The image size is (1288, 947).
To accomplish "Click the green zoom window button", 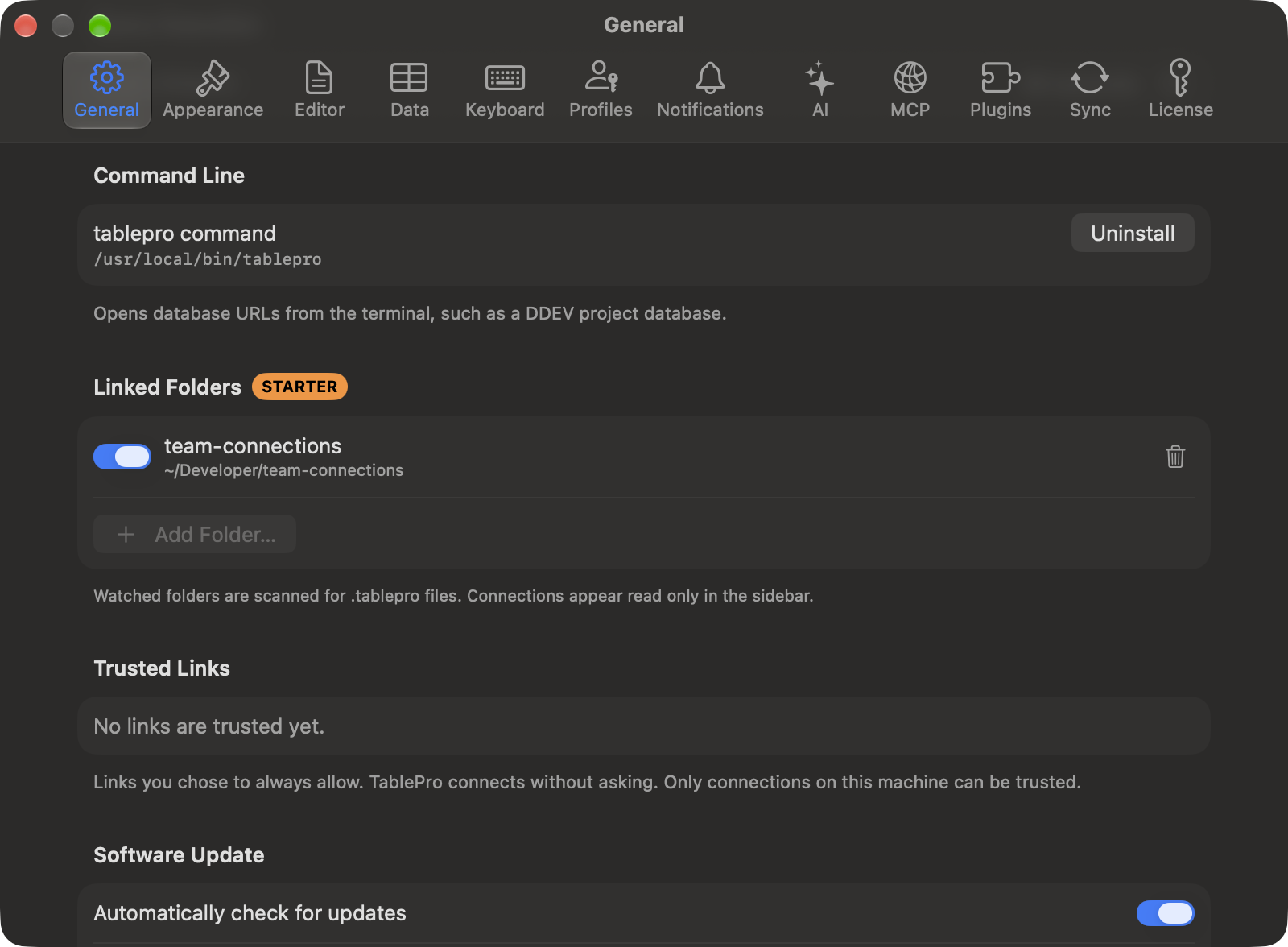I will pyautogui.click(x=100, y=26).
